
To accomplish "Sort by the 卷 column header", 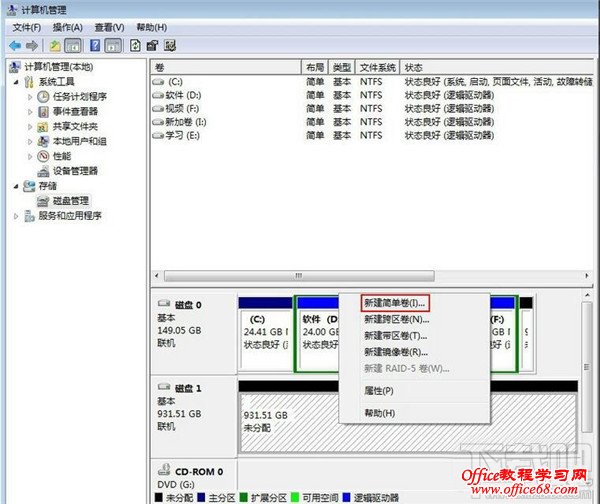I will coord(226,68).
